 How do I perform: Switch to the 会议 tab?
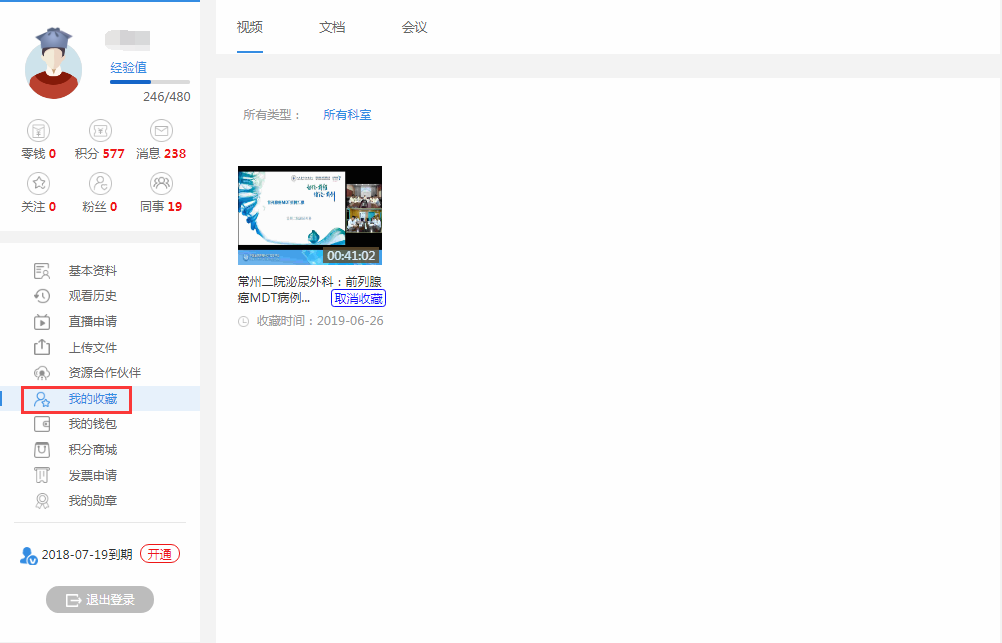(x=414, y=27)
